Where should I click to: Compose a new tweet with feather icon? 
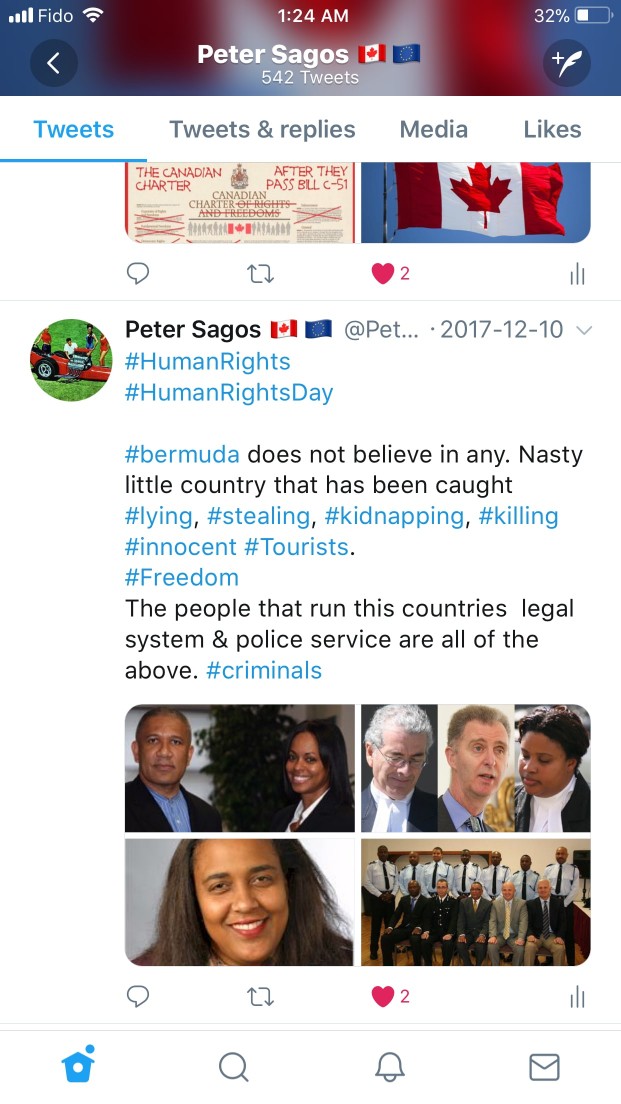[567, 63]
